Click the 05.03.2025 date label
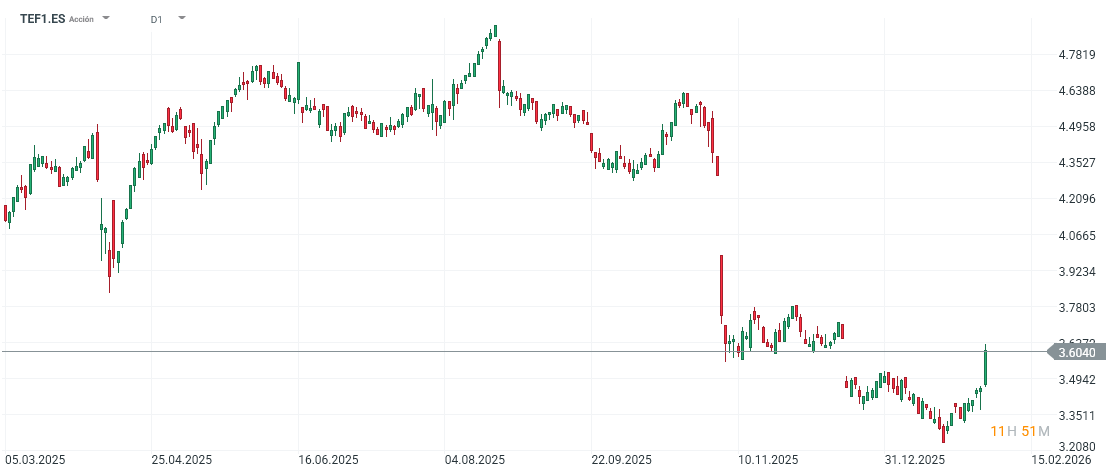1119x476 pixels. coord(36,460)
